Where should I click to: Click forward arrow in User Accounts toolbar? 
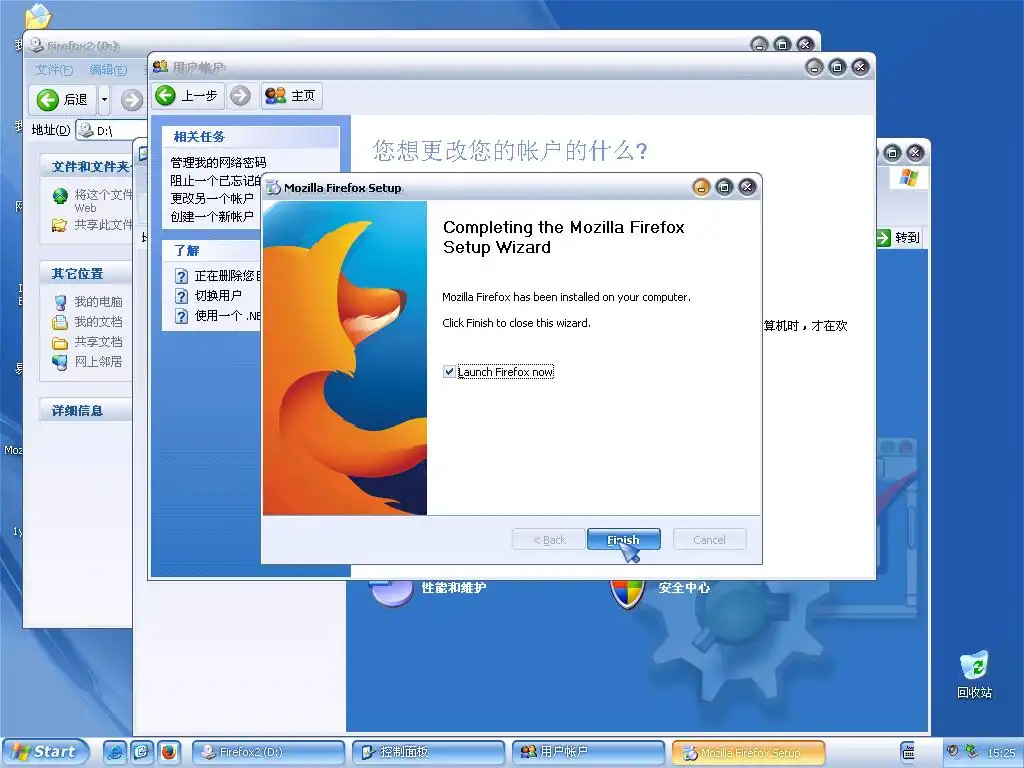coord(240,95)
